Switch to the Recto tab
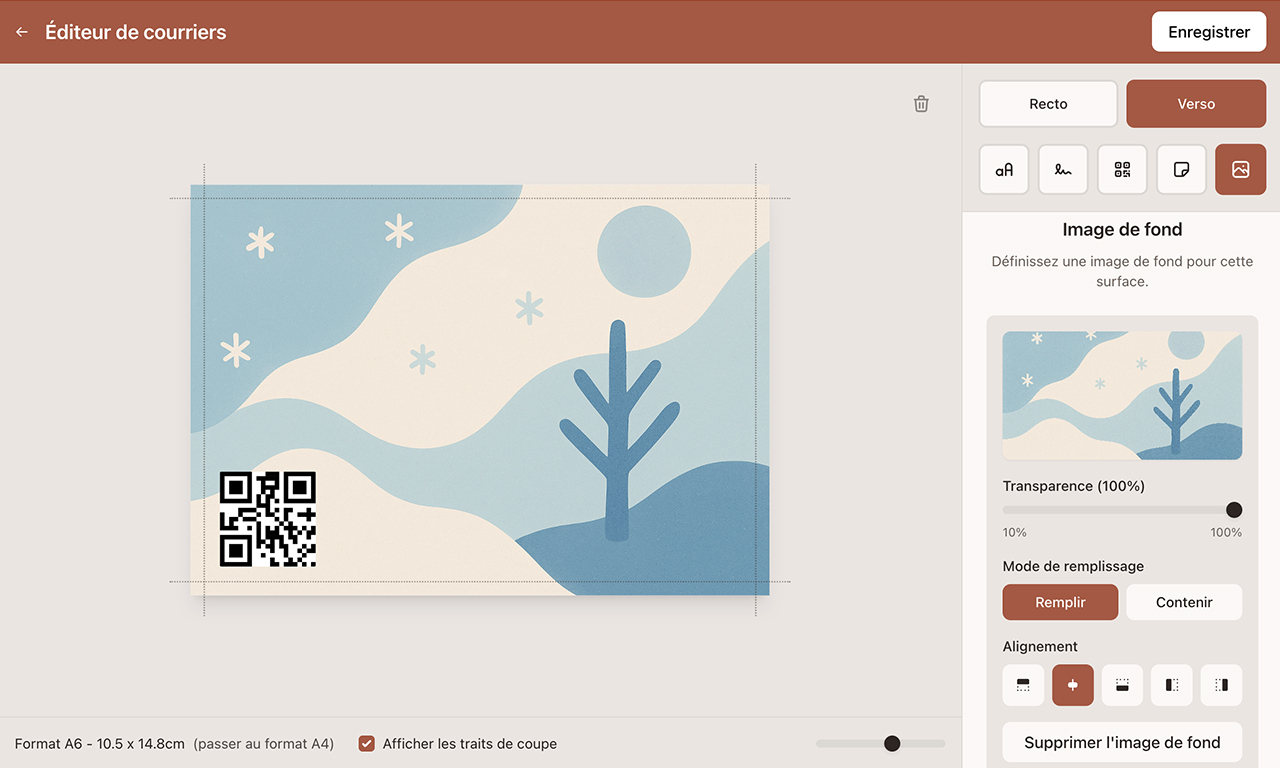Screen dimensions: 1280x768 point(1048,104)
